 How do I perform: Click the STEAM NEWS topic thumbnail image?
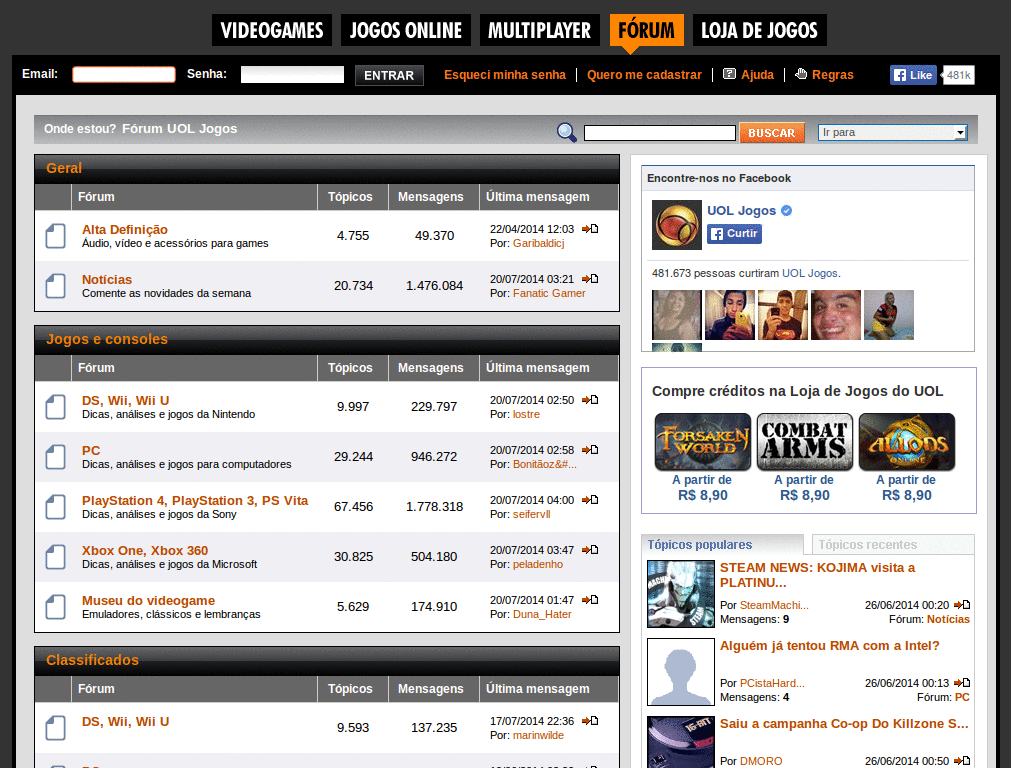[680, 594]
